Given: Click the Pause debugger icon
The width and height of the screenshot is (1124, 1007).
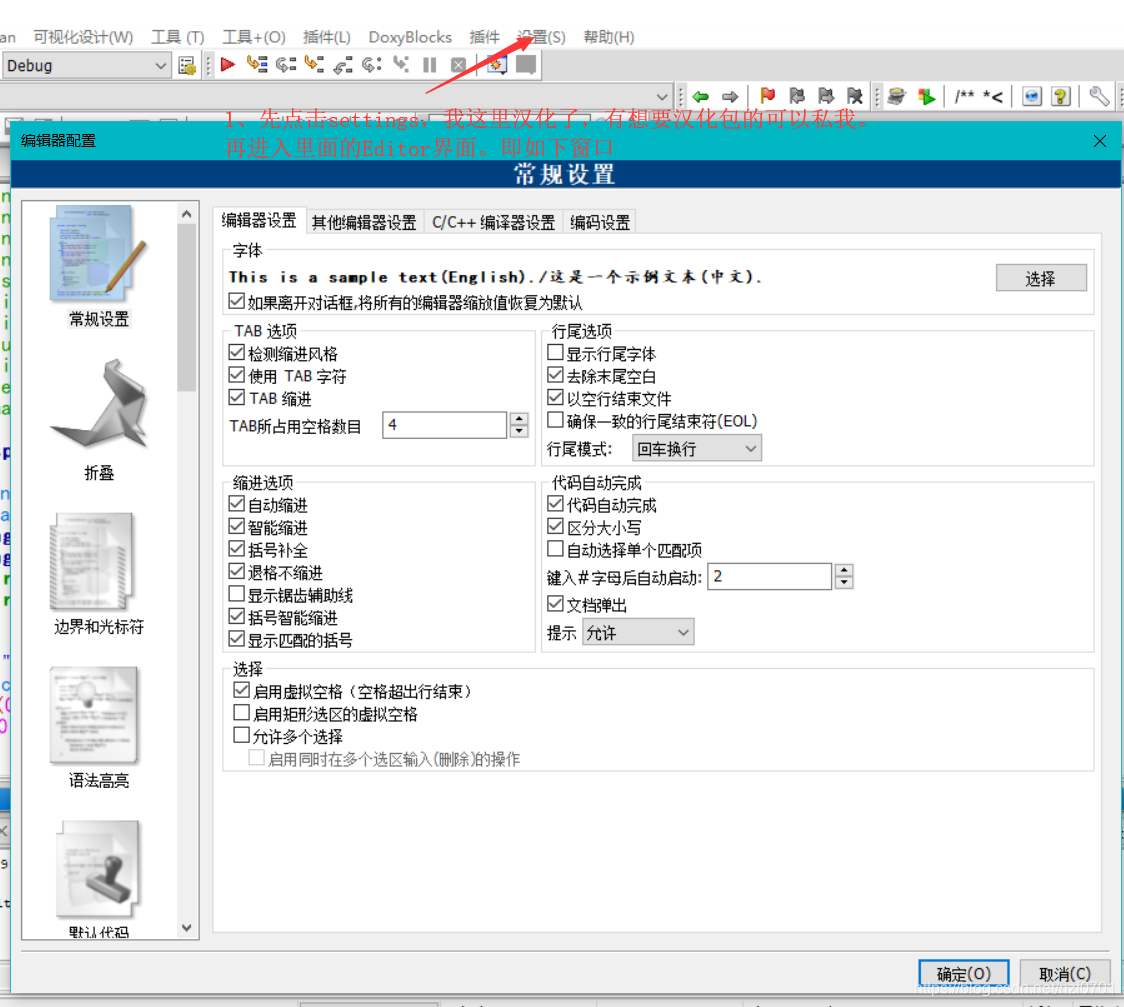Looking at the screenshot, I should [x=430, y=65].
